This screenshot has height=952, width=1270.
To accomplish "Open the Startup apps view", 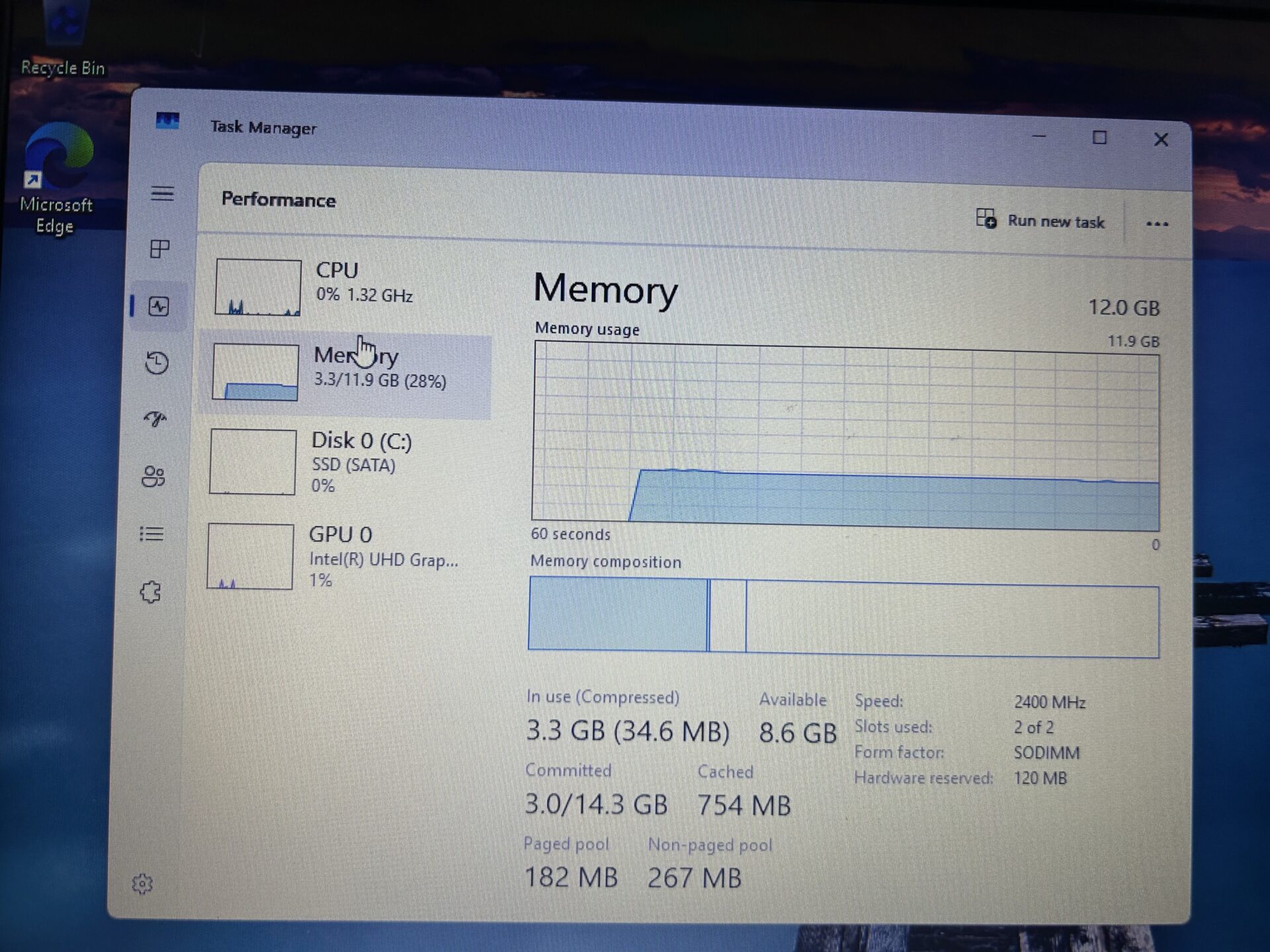I will pos(154,419).
